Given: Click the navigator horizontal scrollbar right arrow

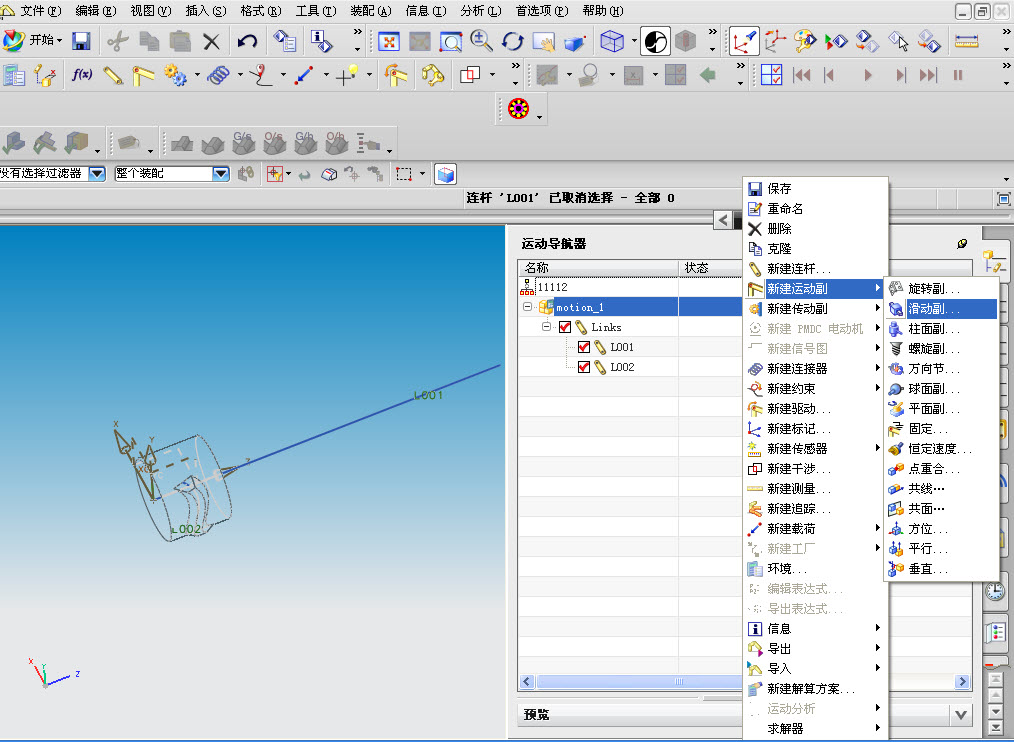Looking at the screenshot, I should click(962, 681).
